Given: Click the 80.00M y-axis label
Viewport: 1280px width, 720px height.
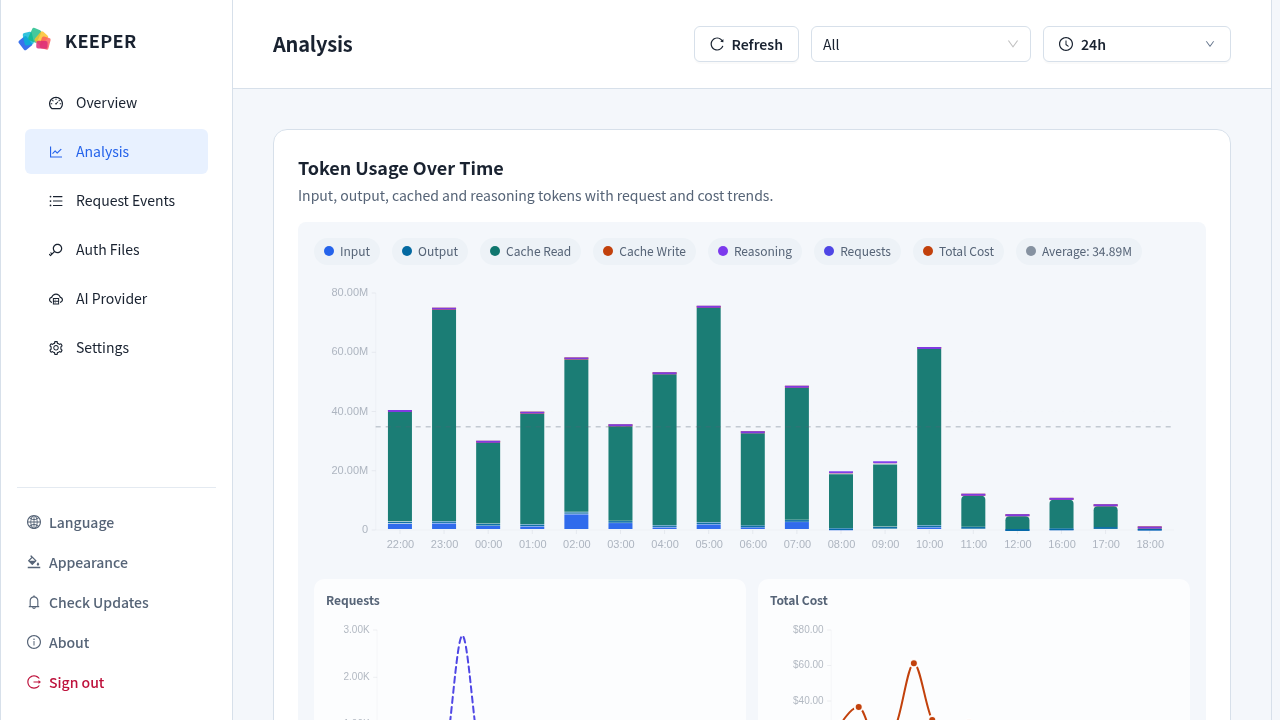Looking at the screenshot, I should coord(350,292).
